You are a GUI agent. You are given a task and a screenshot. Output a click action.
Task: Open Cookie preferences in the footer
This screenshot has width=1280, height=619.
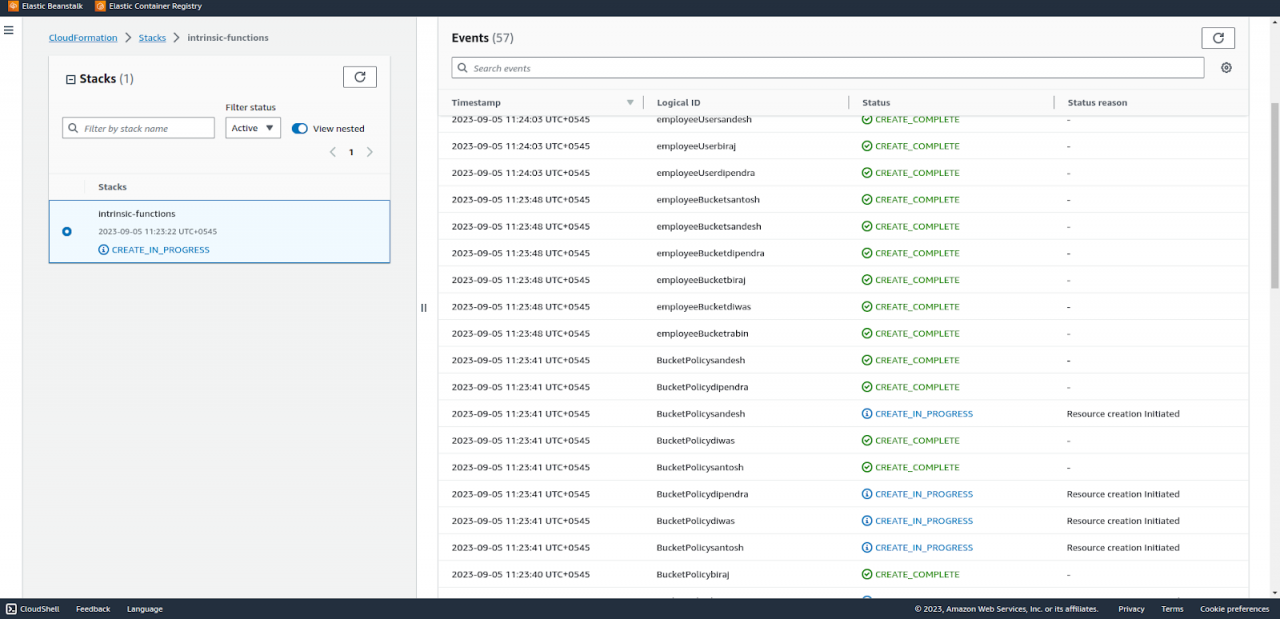coord(1234,608)
